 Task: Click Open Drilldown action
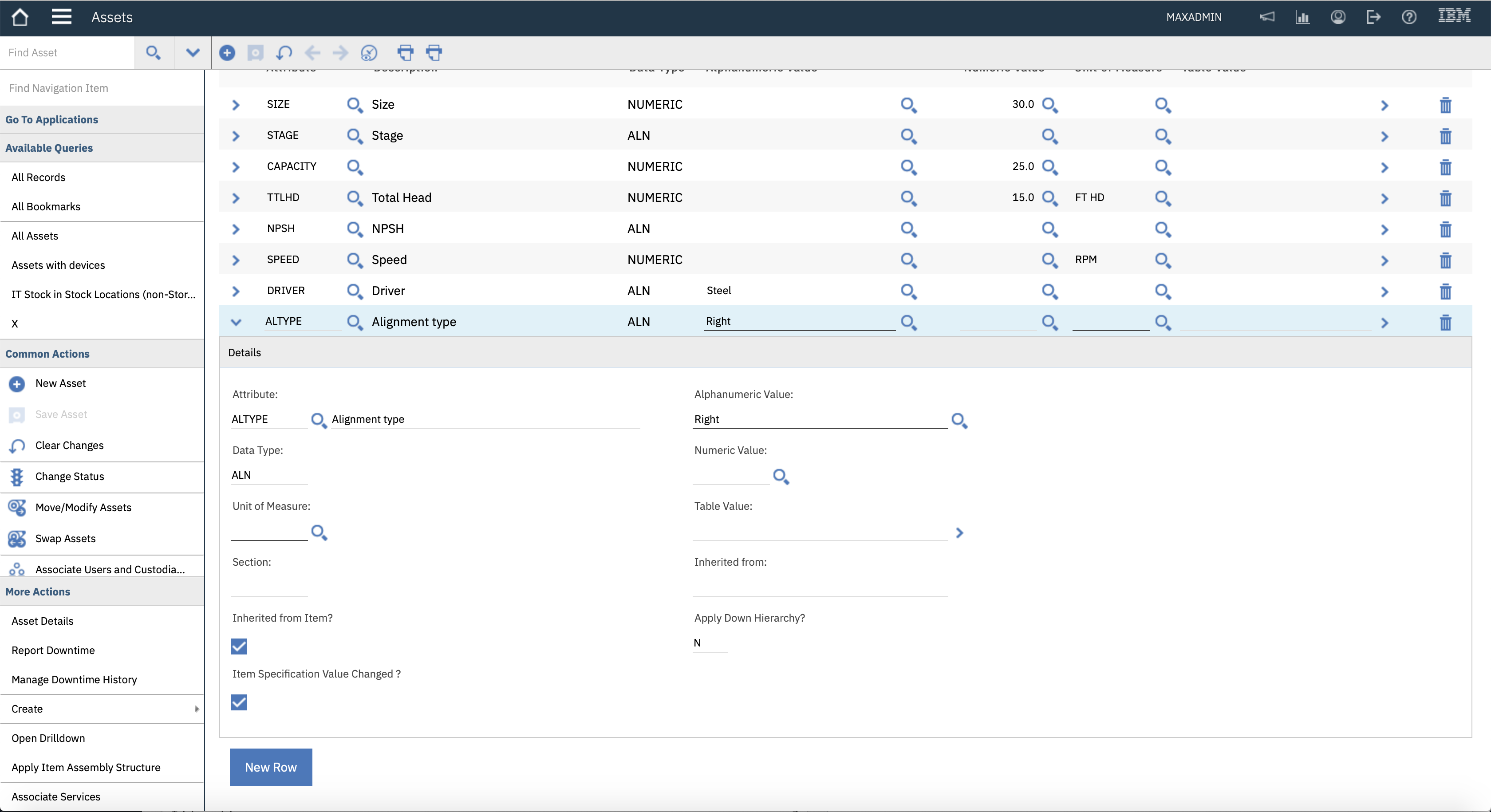tap(48, 738)
